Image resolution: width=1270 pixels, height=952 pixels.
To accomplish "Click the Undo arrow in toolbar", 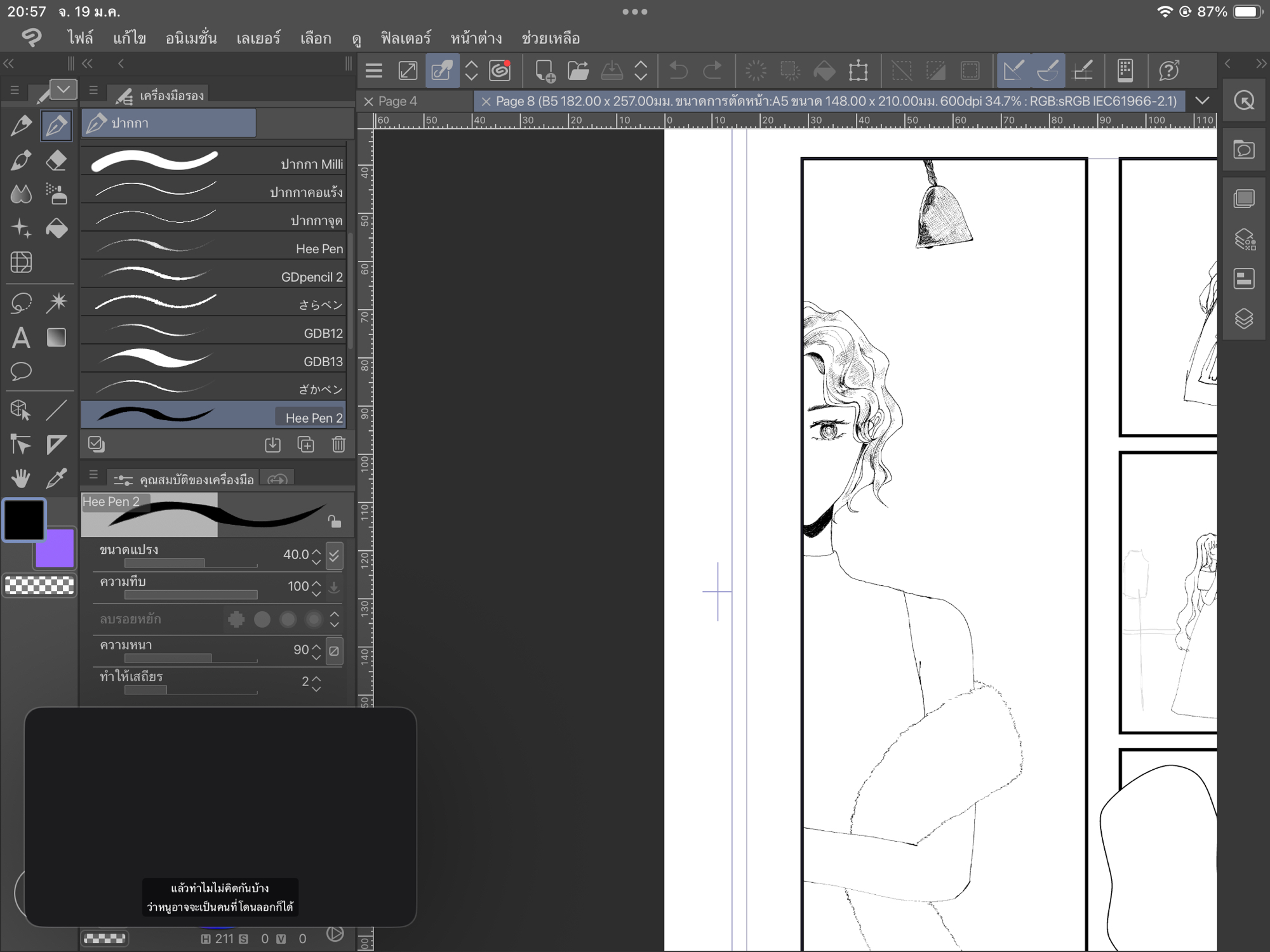I will 678,70.
